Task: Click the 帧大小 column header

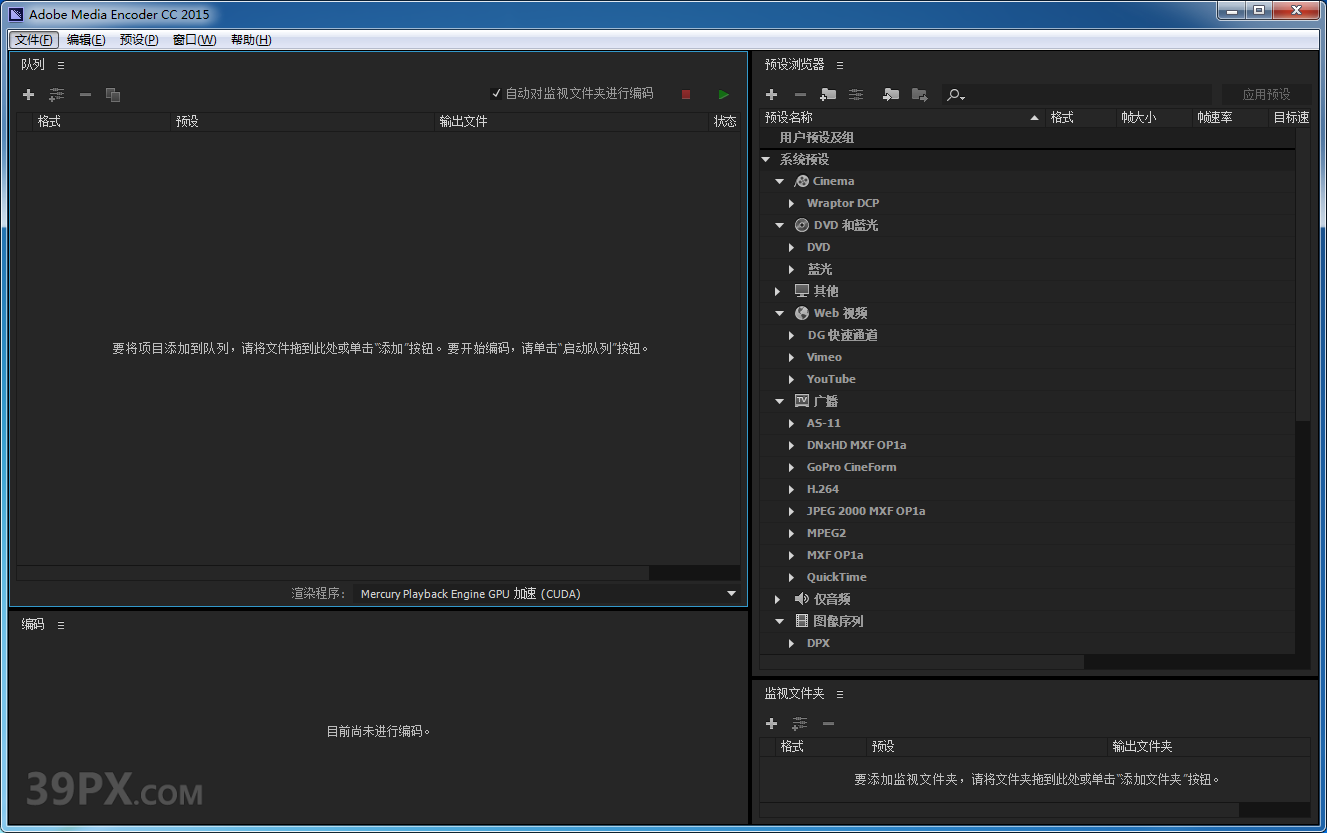Action: click(x=1154, y=118)
